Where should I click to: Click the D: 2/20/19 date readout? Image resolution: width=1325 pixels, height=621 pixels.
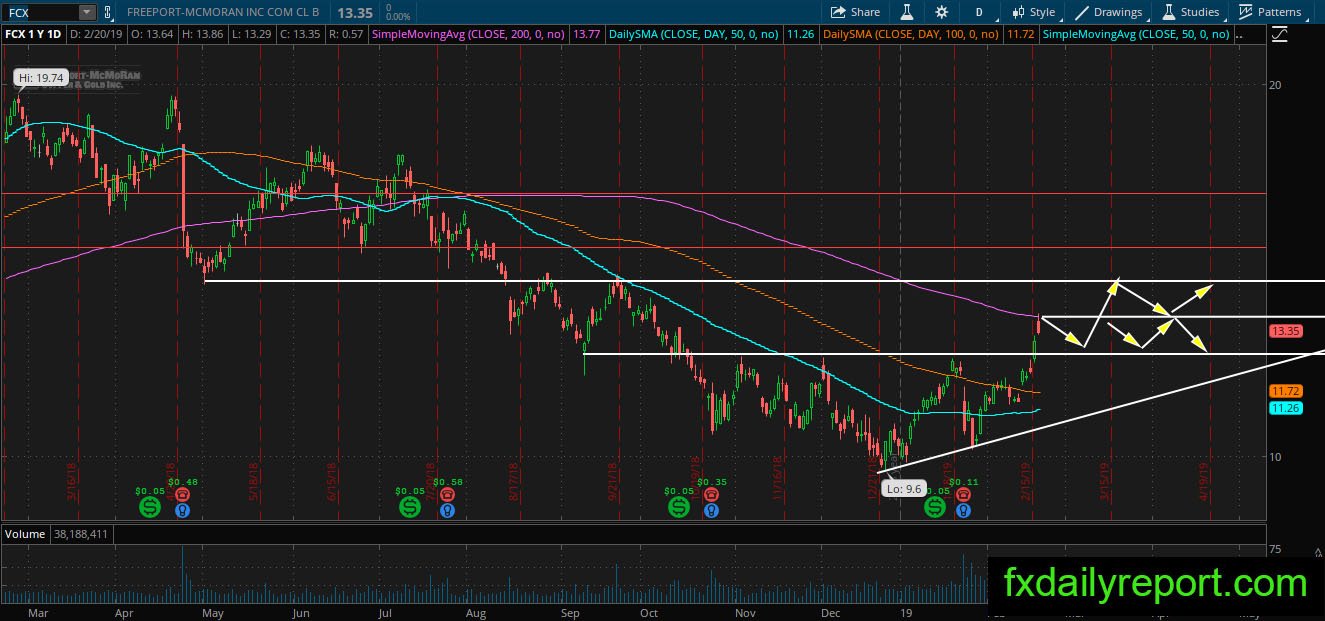[x=98, y=34]
